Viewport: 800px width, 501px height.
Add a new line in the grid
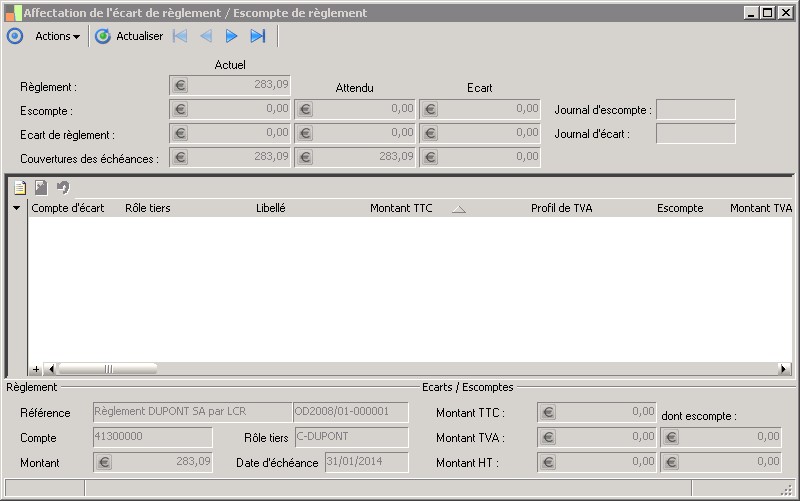click(x=19, y=187)
